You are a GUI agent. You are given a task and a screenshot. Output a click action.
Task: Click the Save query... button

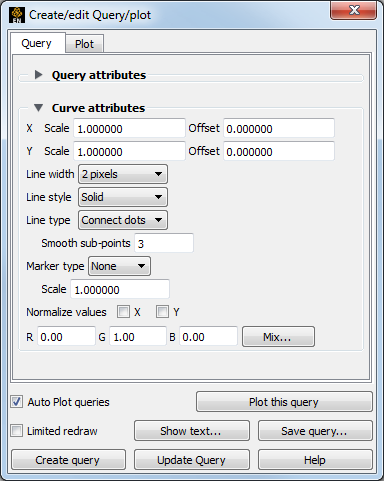[315, 431]
